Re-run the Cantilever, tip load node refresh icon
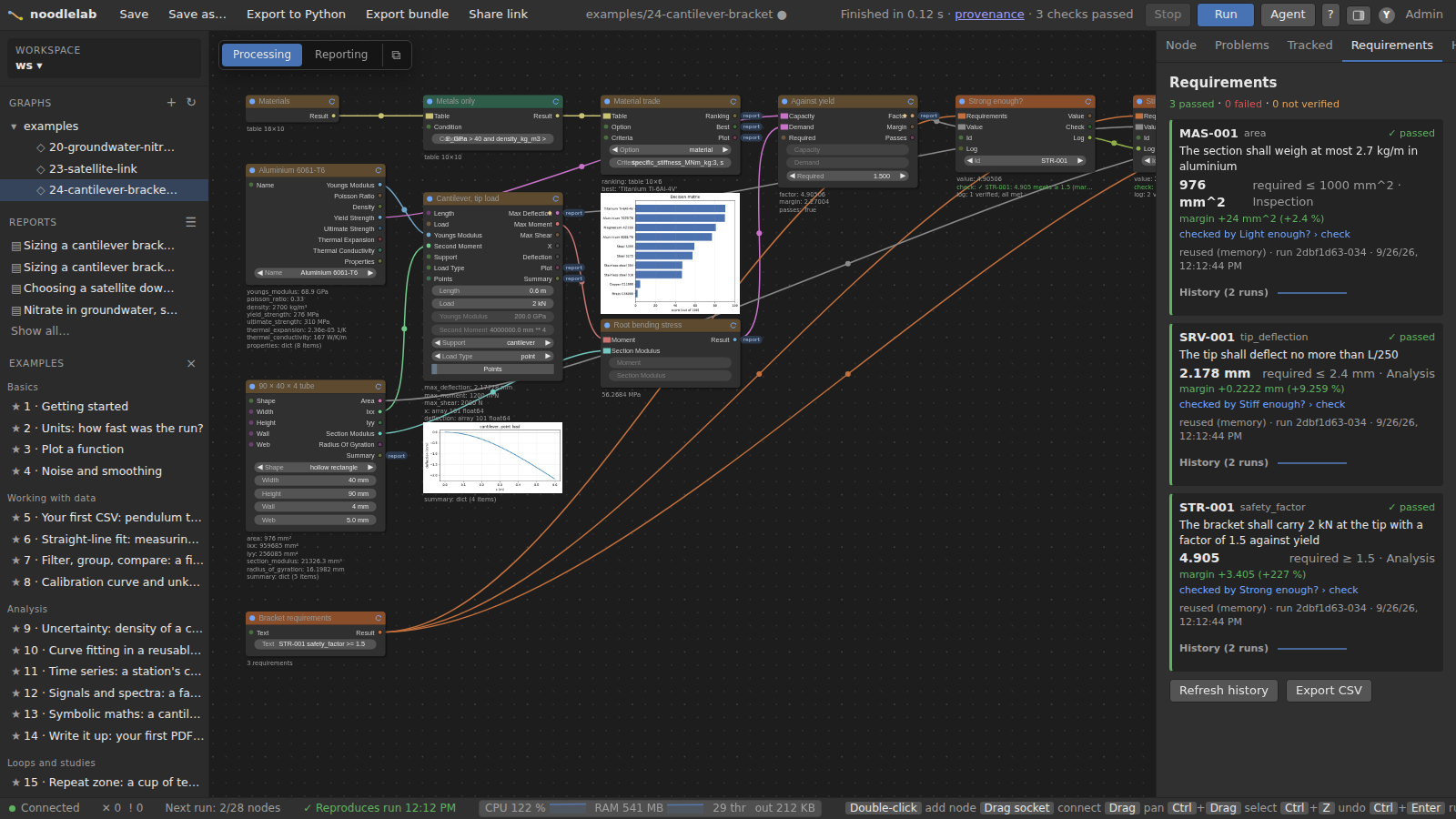 click(555, 198)
